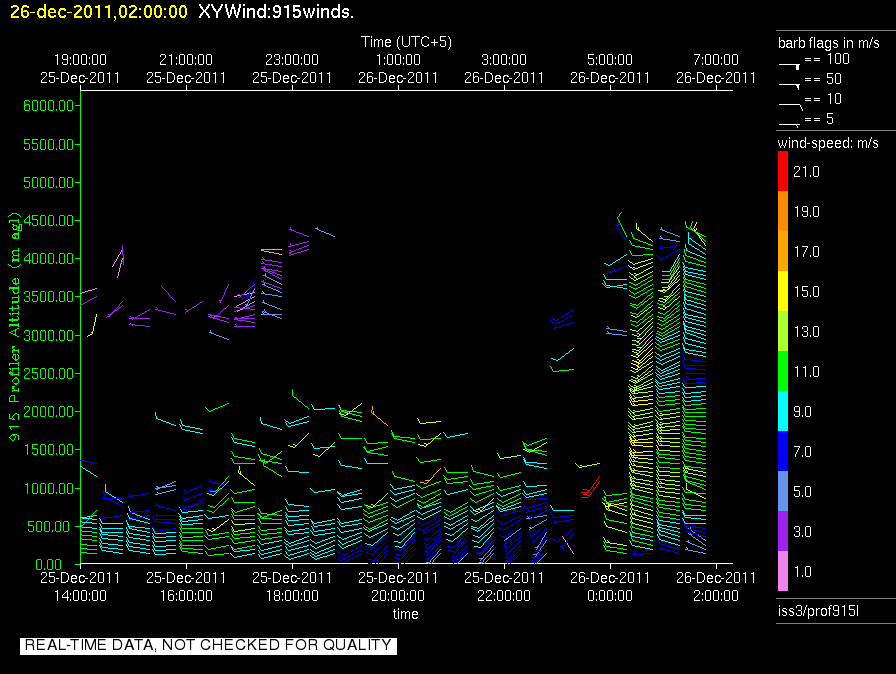896x674 pixels.
Task: Click the 'barb flags in m/s' legend heading
Action: 829,43
